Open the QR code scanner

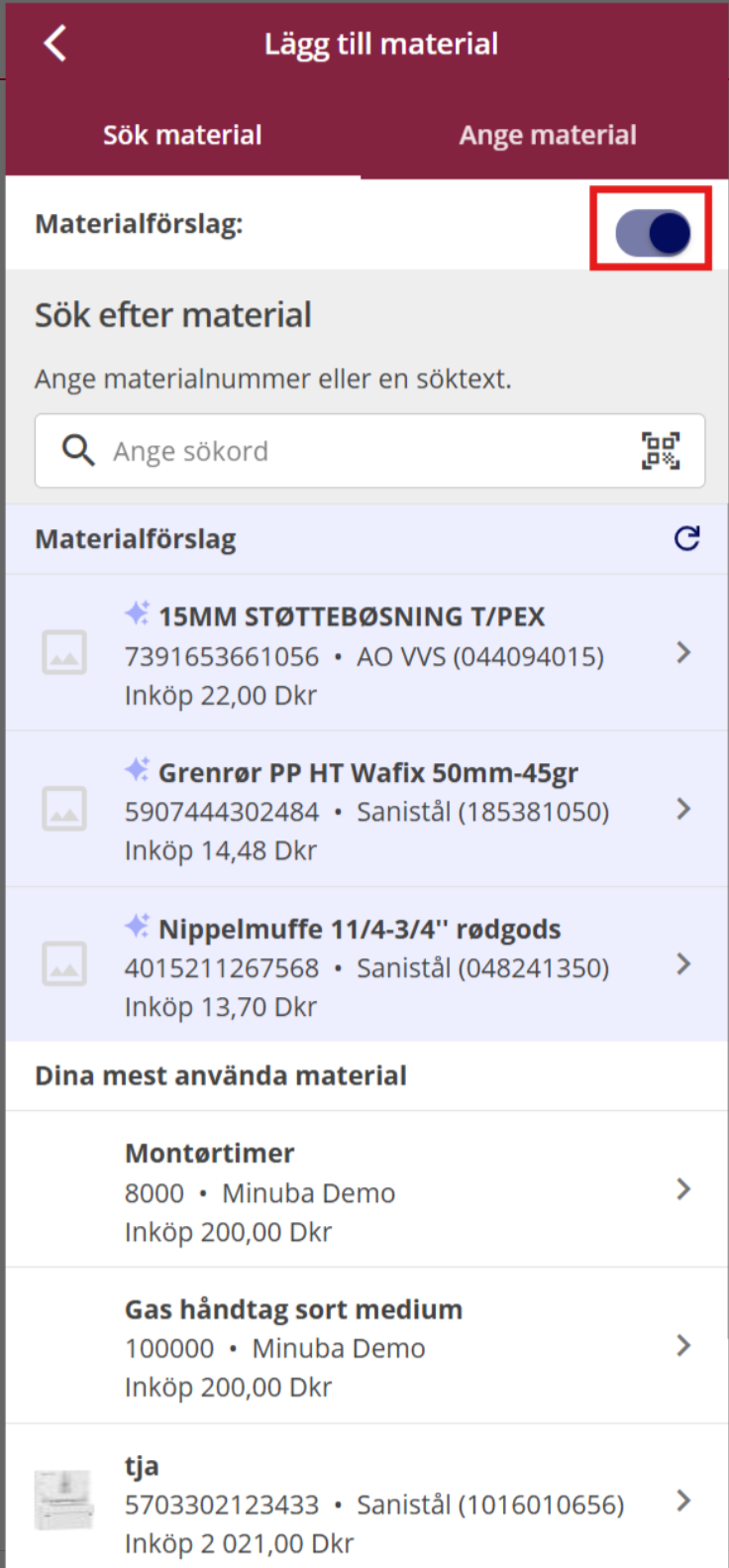pos(660,451)
